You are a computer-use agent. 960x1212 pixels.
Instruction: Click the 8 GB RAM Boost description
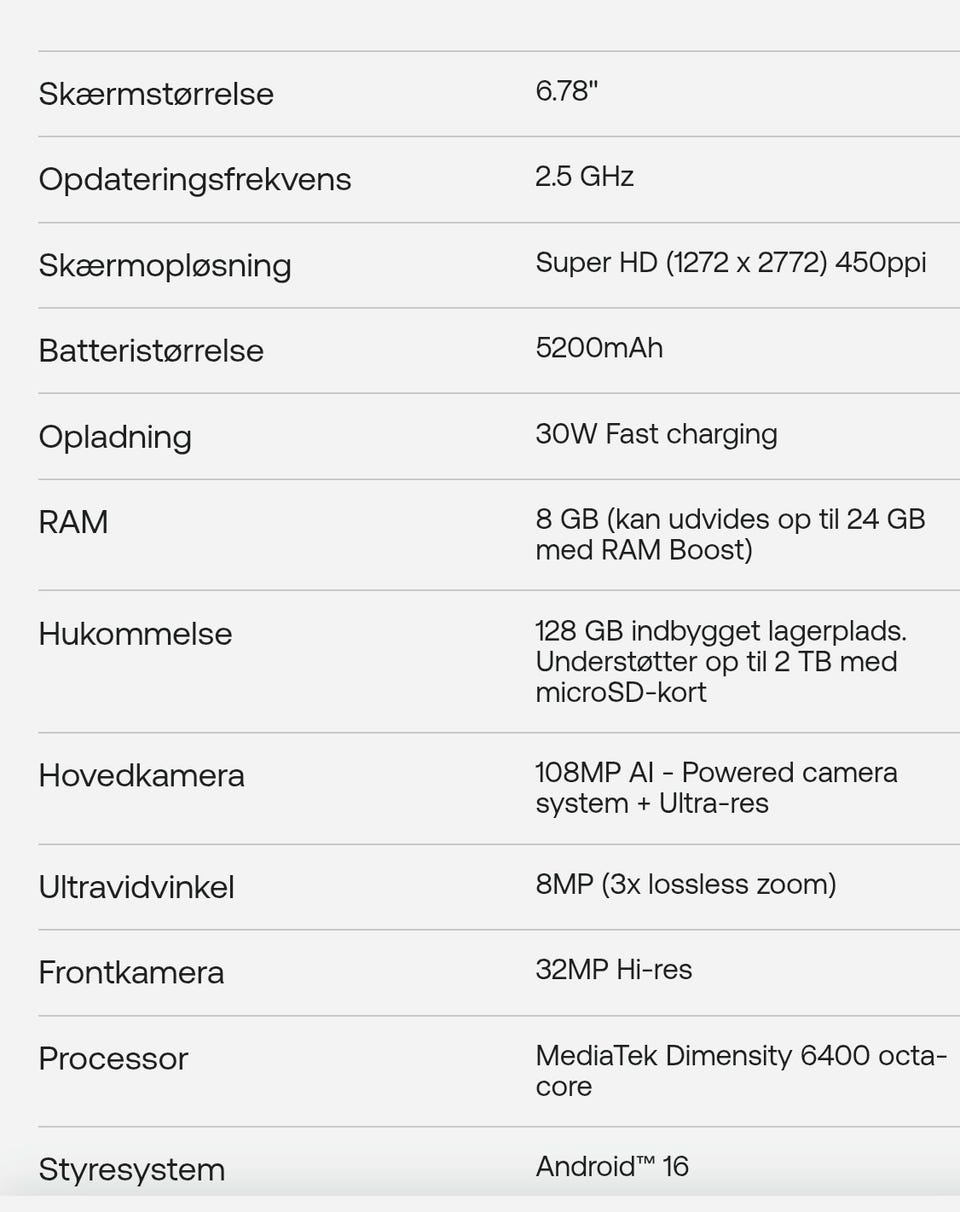(x=731, y=534)
